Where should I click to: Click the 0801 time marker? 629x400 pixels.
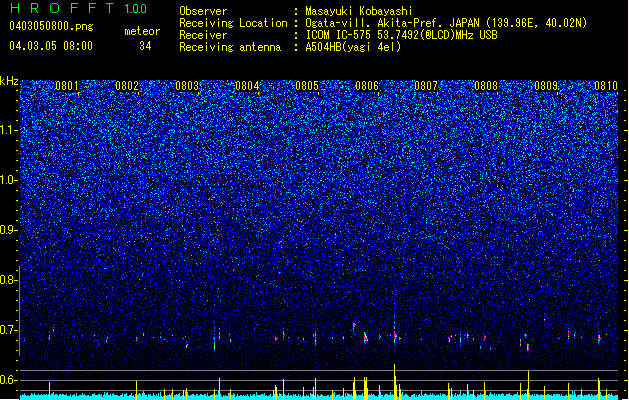point(67,86)
